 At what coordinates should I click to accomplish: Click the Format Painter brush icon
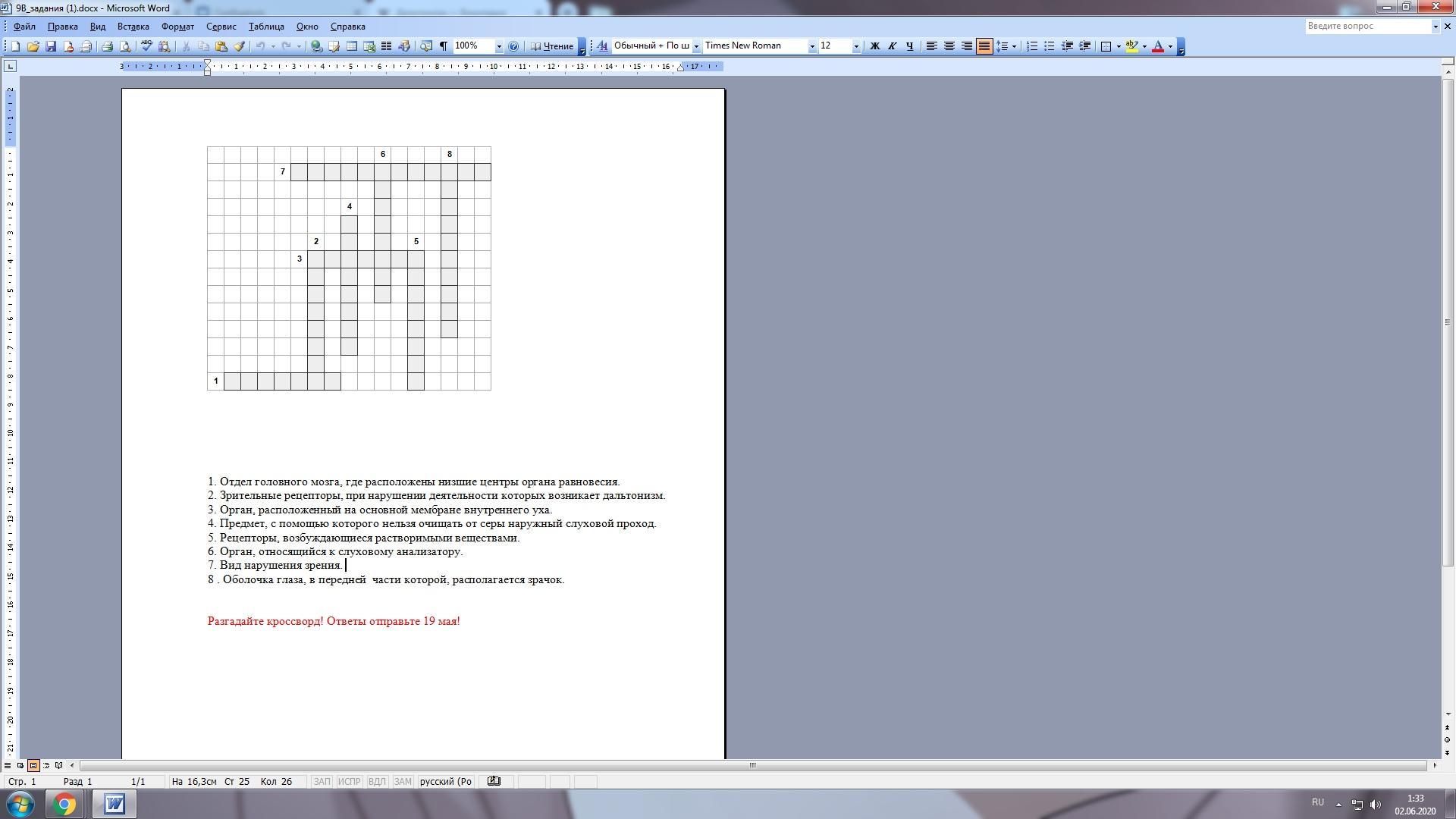click(x=240, y=46)
